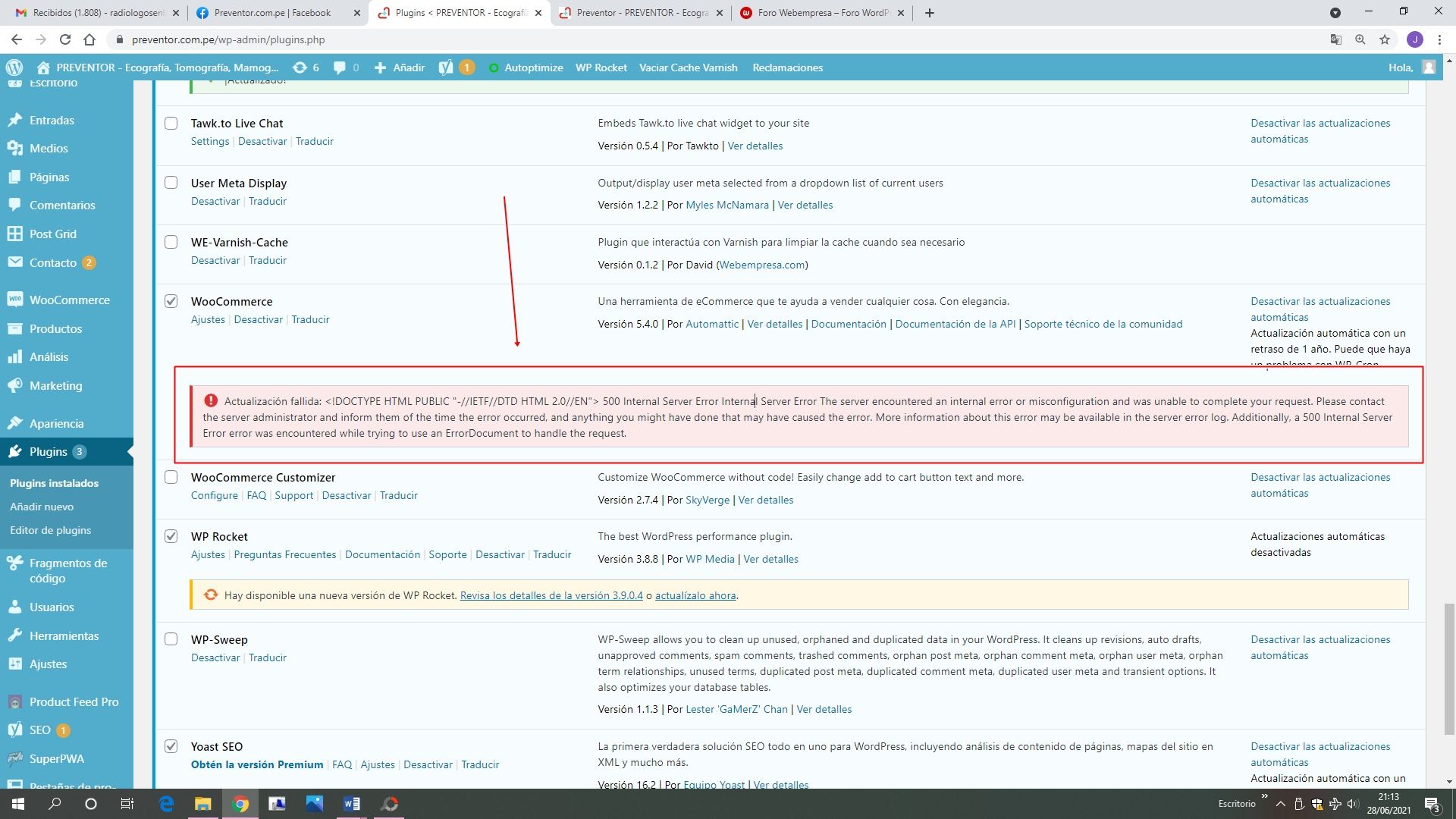Click actualízalo ahora for WP Rocket
Viewport: 1456px width, 819px height.
pyautogui.click(x=695, y=595)
